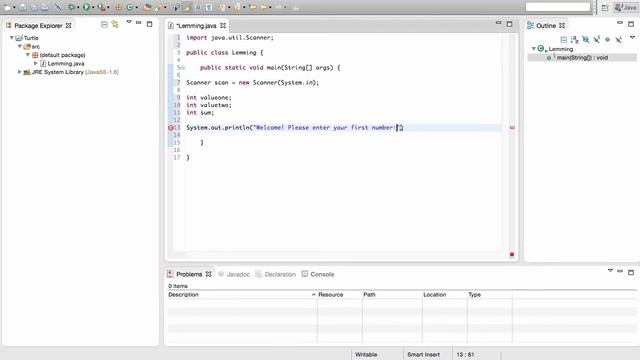Click the Java perspective button

click(625, 7)
